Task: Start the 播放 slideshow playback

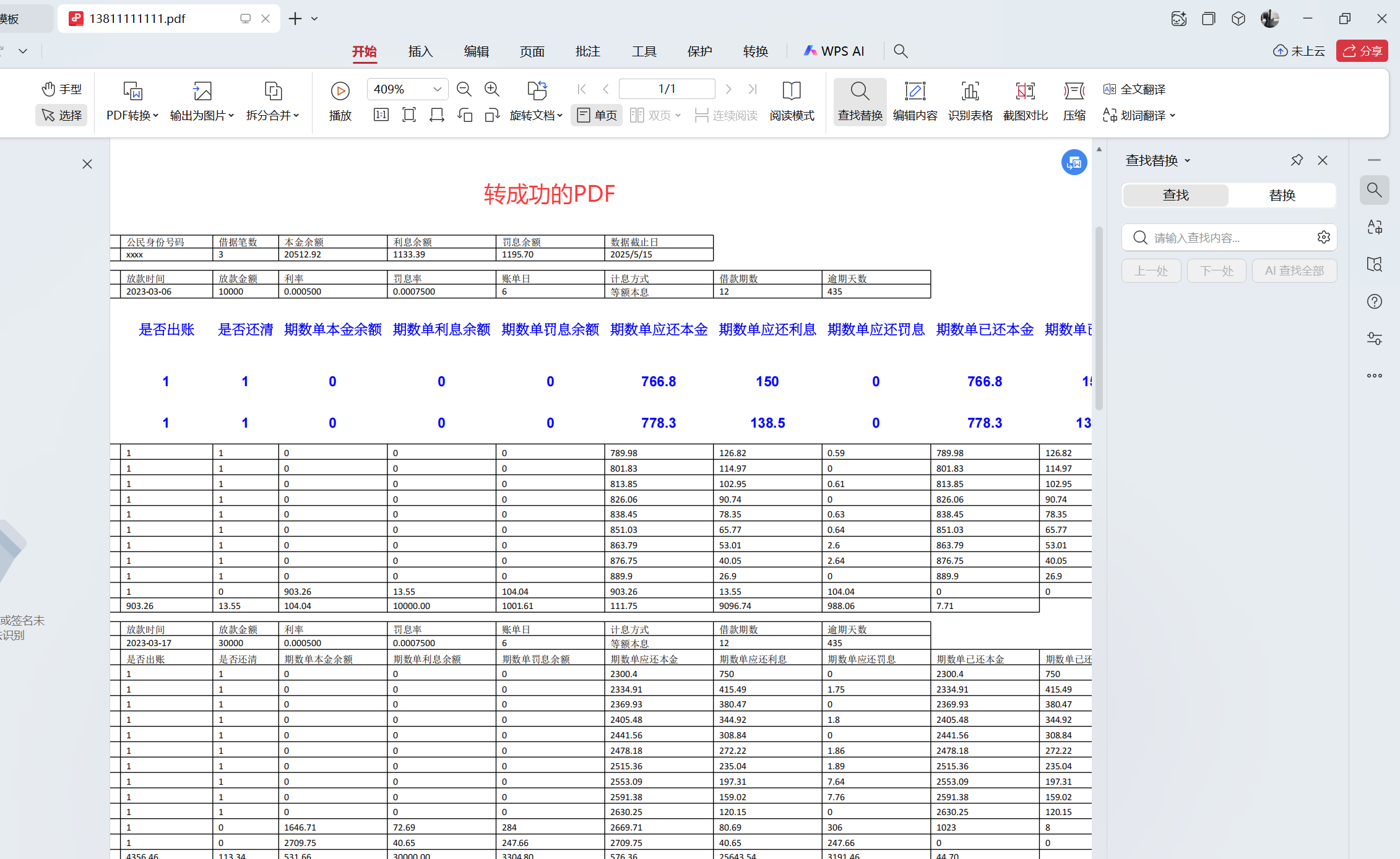Action: click(x=340, y=90)
